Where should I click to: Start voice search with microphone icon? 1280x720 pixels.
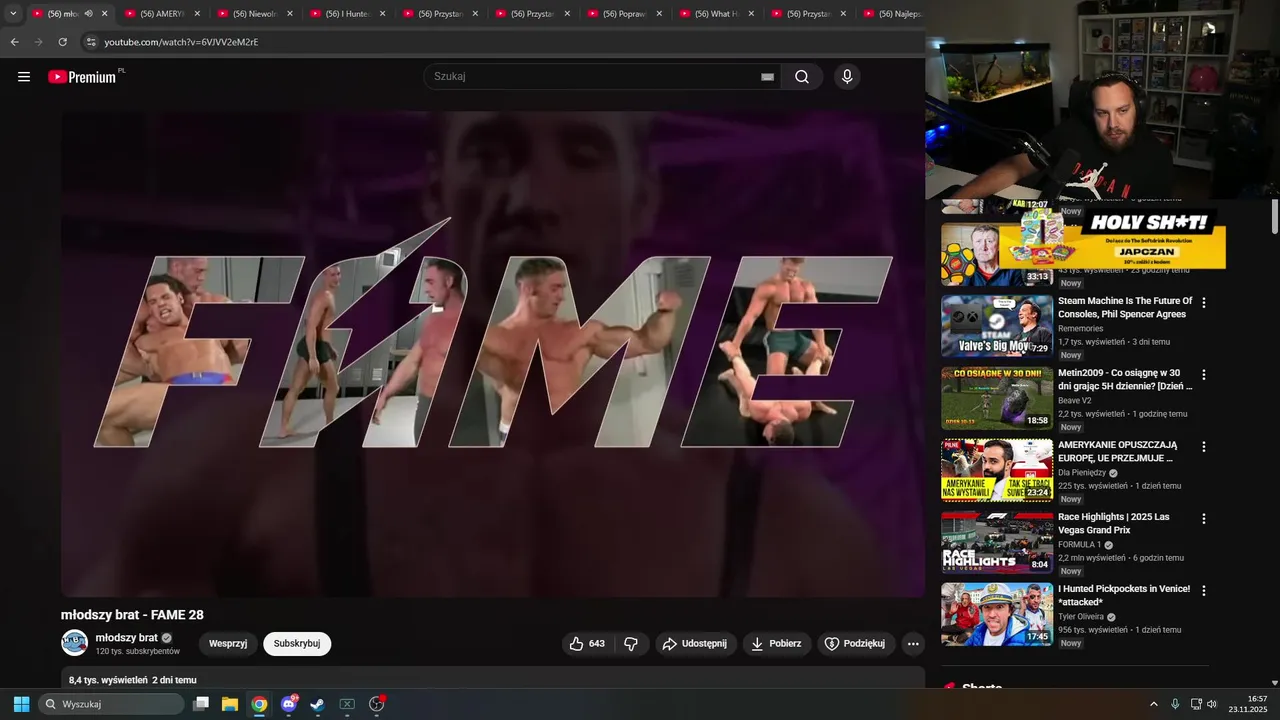[847, 77]
